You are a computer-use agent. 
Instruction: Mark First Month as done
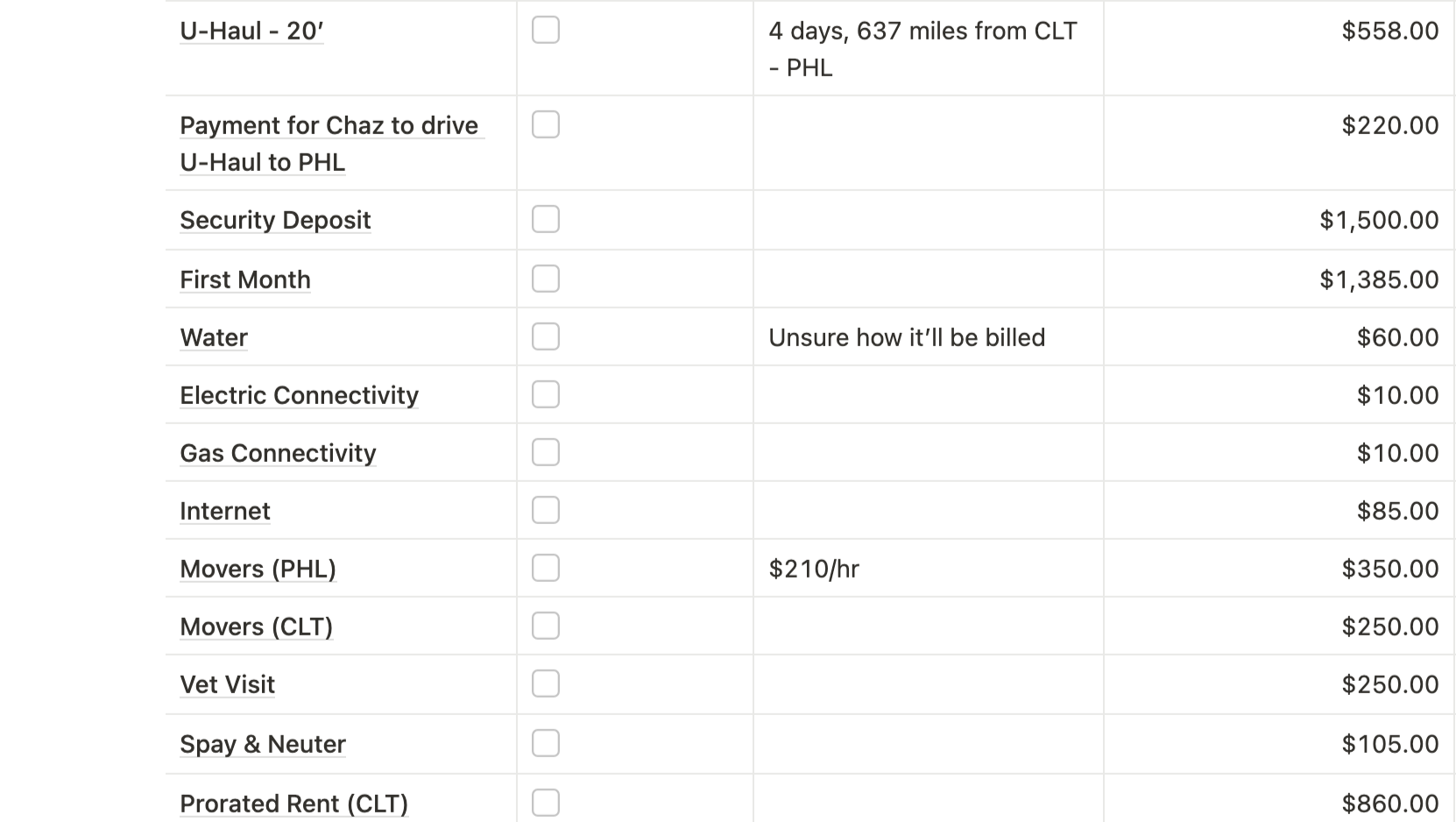point(546,279)
